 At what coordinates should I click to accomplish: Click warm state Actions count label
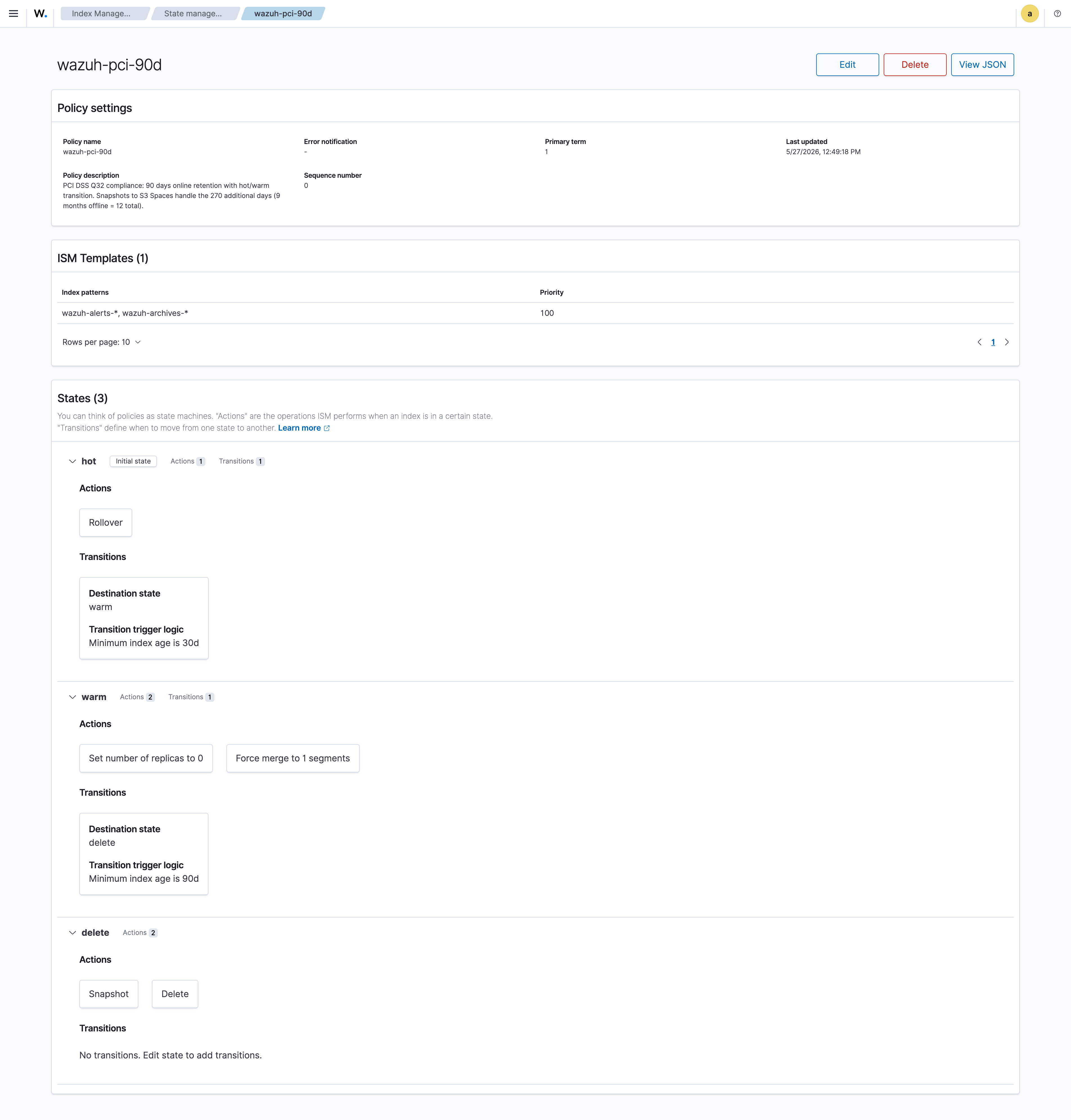click(x=137, y=697)
